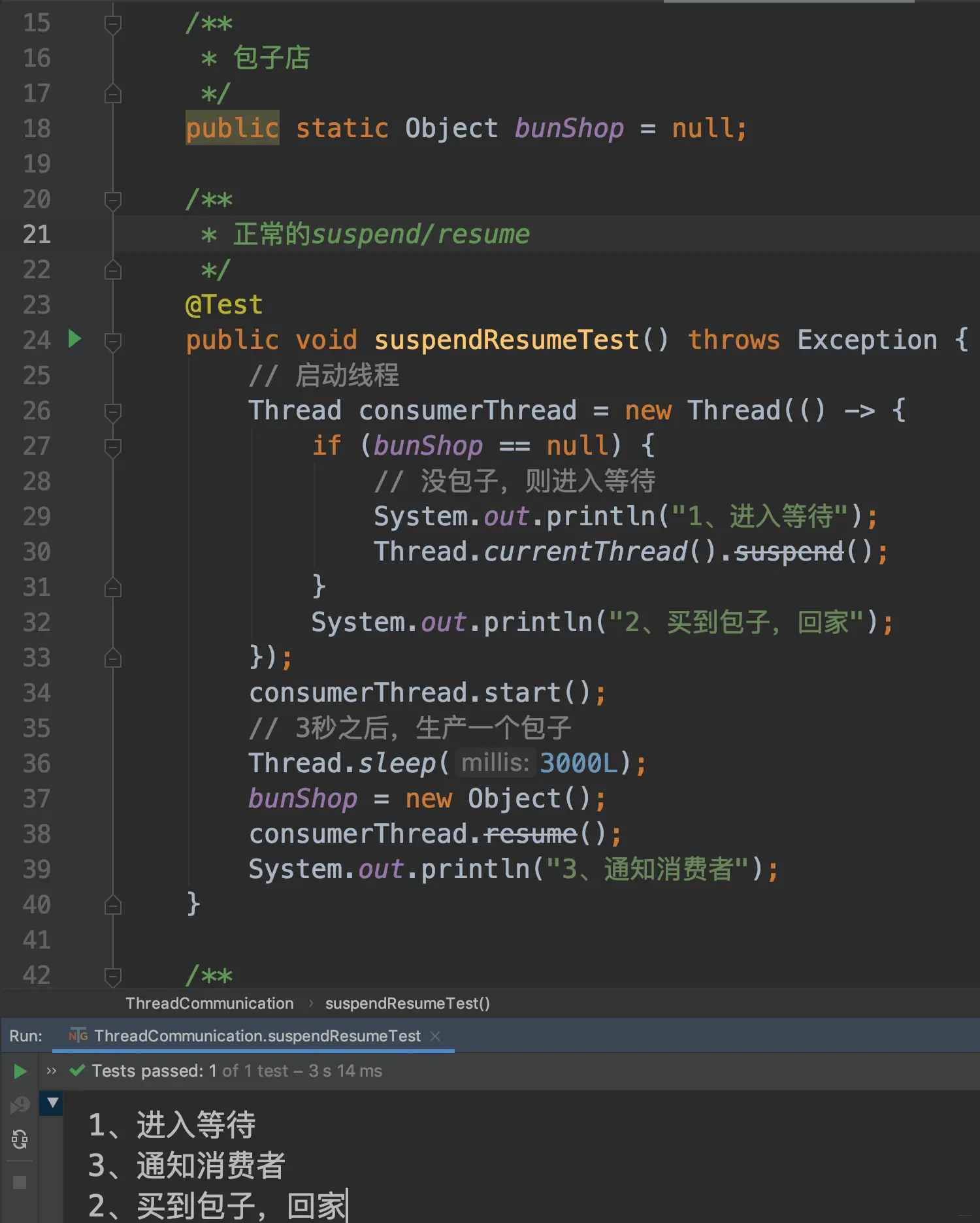Fold the lambda block at line 26
Image resolution: width=980 pixels, height=1223 pixels.
113,412
